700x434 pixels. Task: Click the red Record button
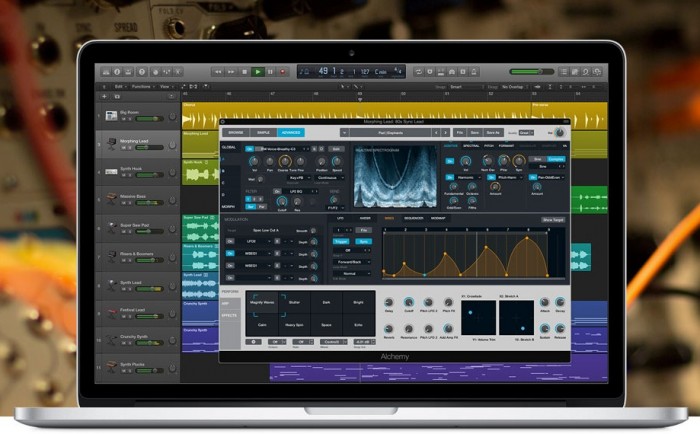(283, 71)
